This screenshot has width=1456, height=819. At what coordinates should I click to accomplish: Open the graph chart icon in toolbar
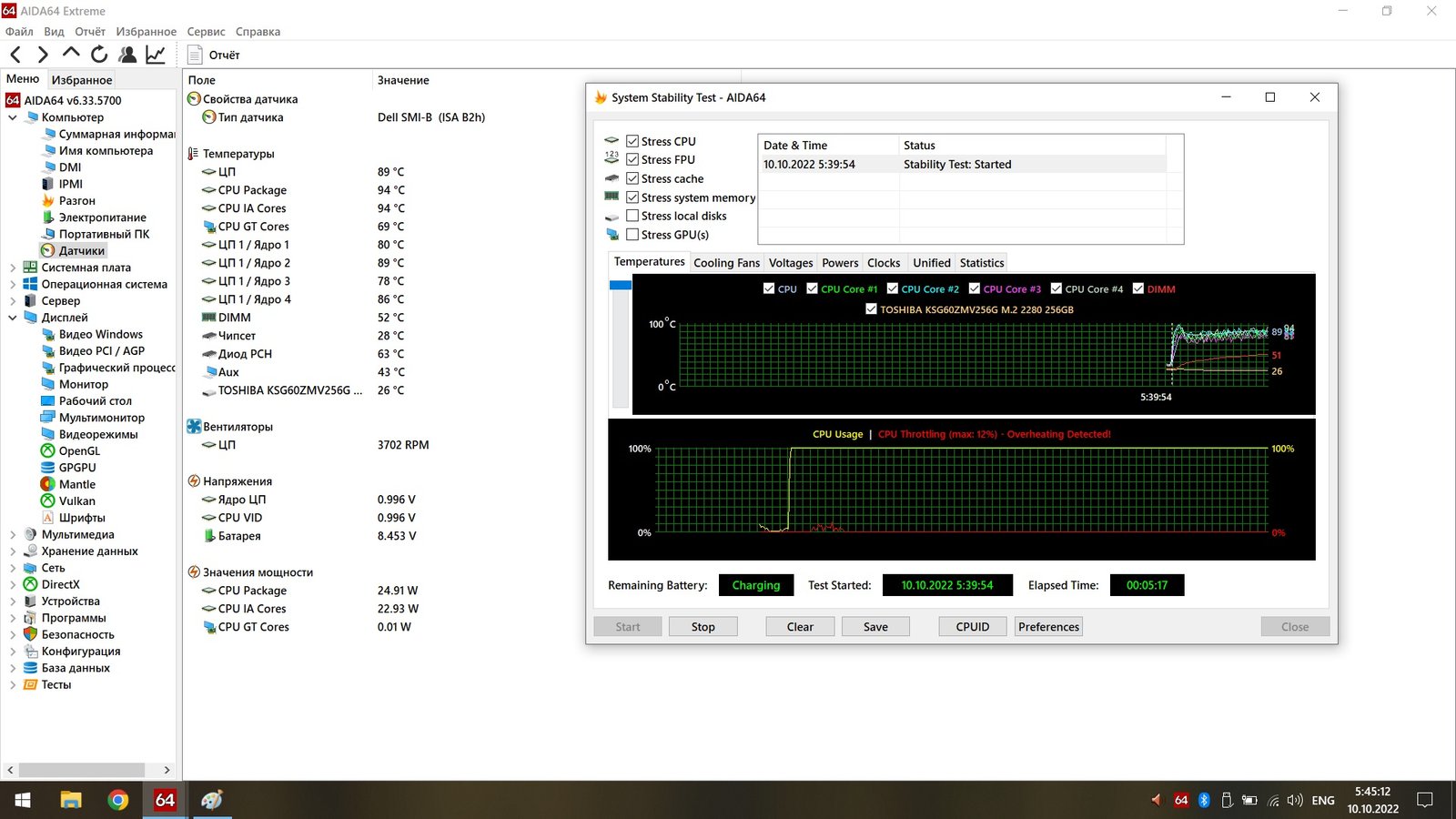pyautogui.click(x=156, y=55)
